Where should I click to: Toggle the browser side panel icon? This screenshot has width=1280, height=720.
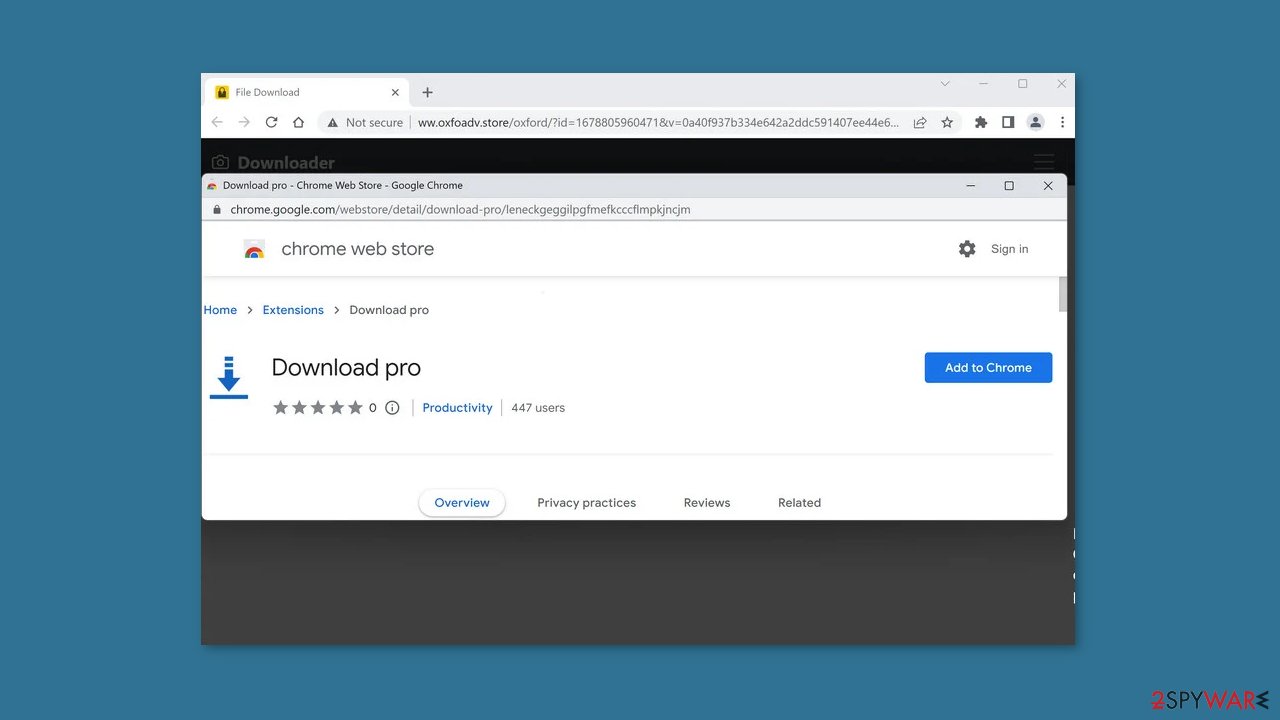[1008, 122]
